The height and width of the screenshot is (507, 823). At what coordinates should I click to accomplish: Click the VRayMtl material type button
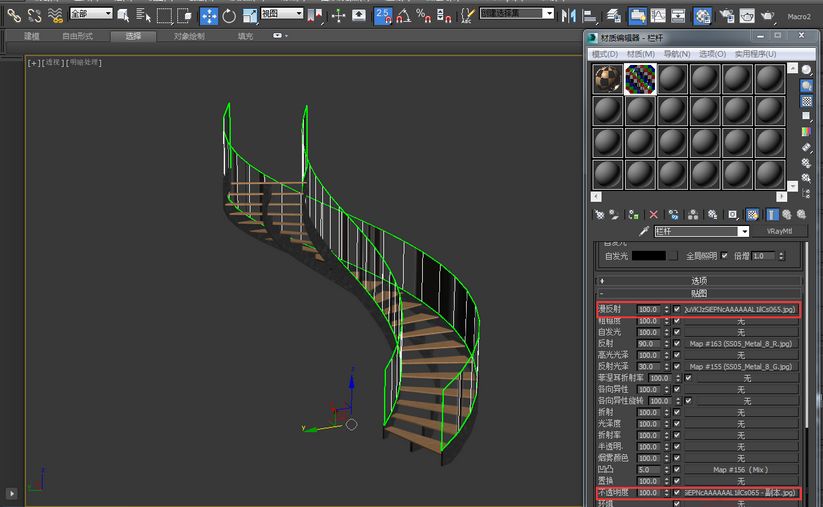point(779,231)
